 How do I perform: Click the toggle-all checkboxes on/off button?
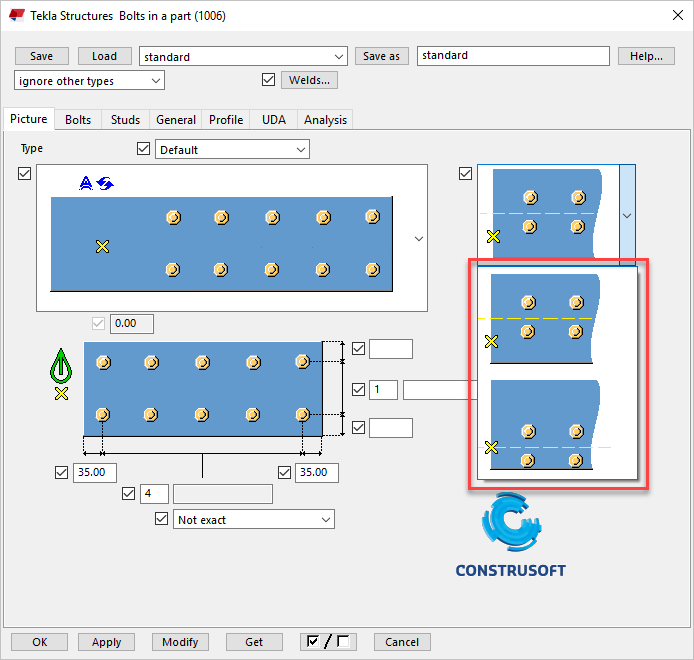(x=328, y=642)
